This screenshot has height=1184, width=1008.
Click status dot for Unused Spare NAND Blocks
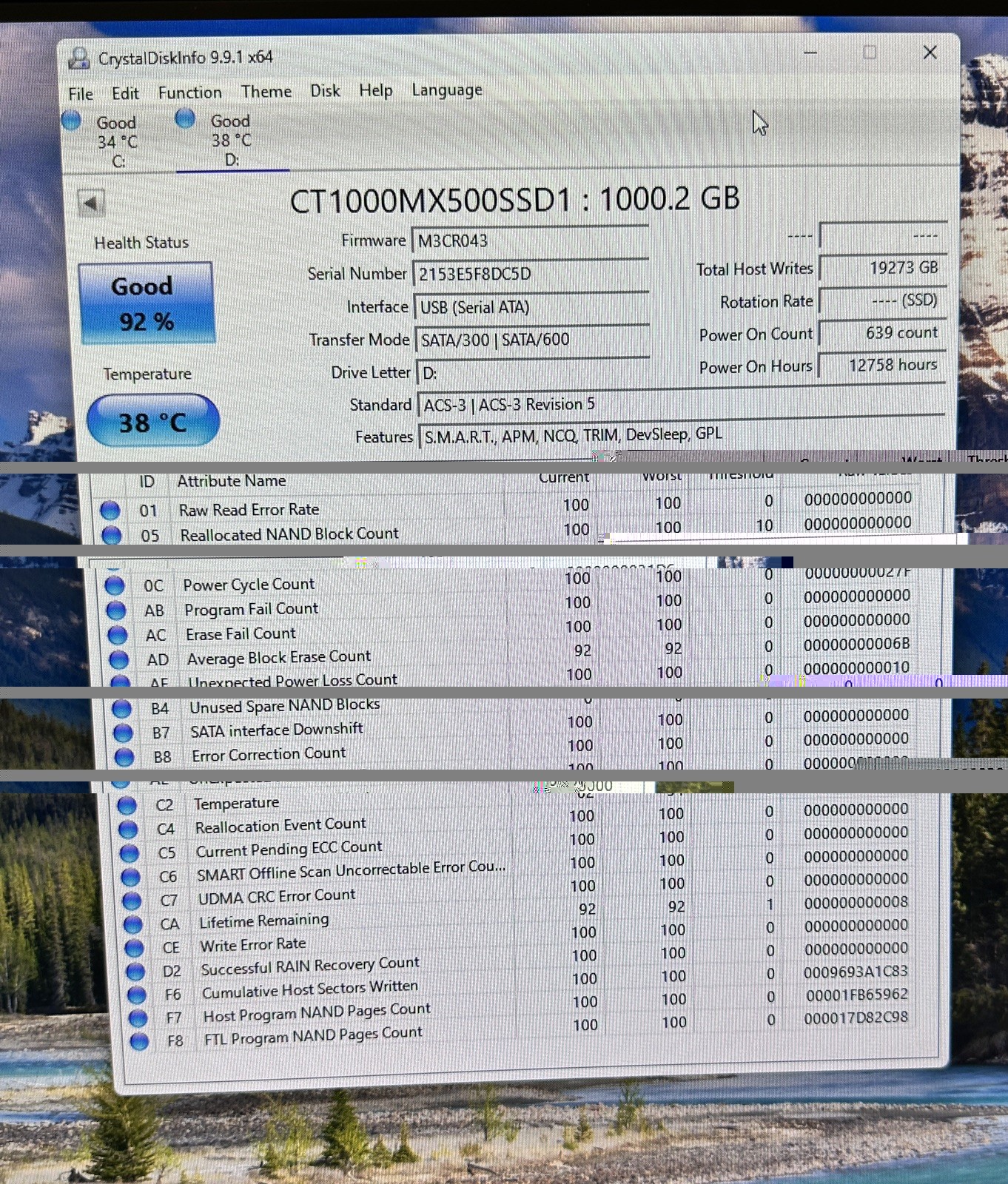coord(121,708)
